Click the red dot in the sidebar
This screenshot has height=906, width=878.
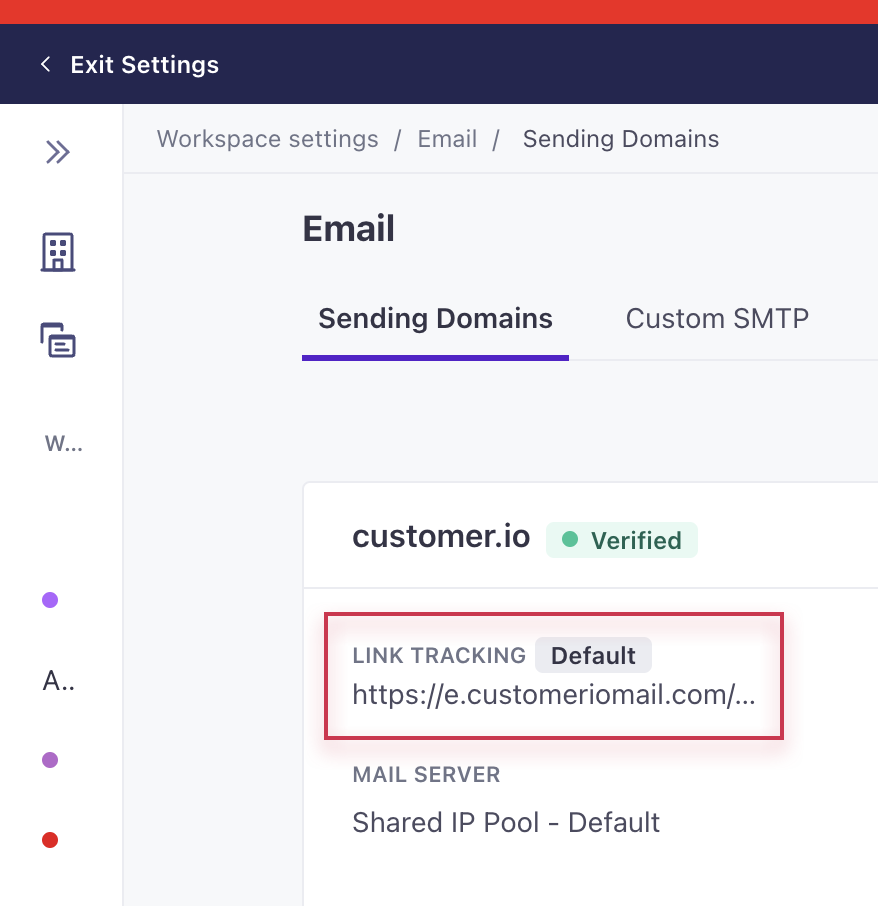[50, 840]
